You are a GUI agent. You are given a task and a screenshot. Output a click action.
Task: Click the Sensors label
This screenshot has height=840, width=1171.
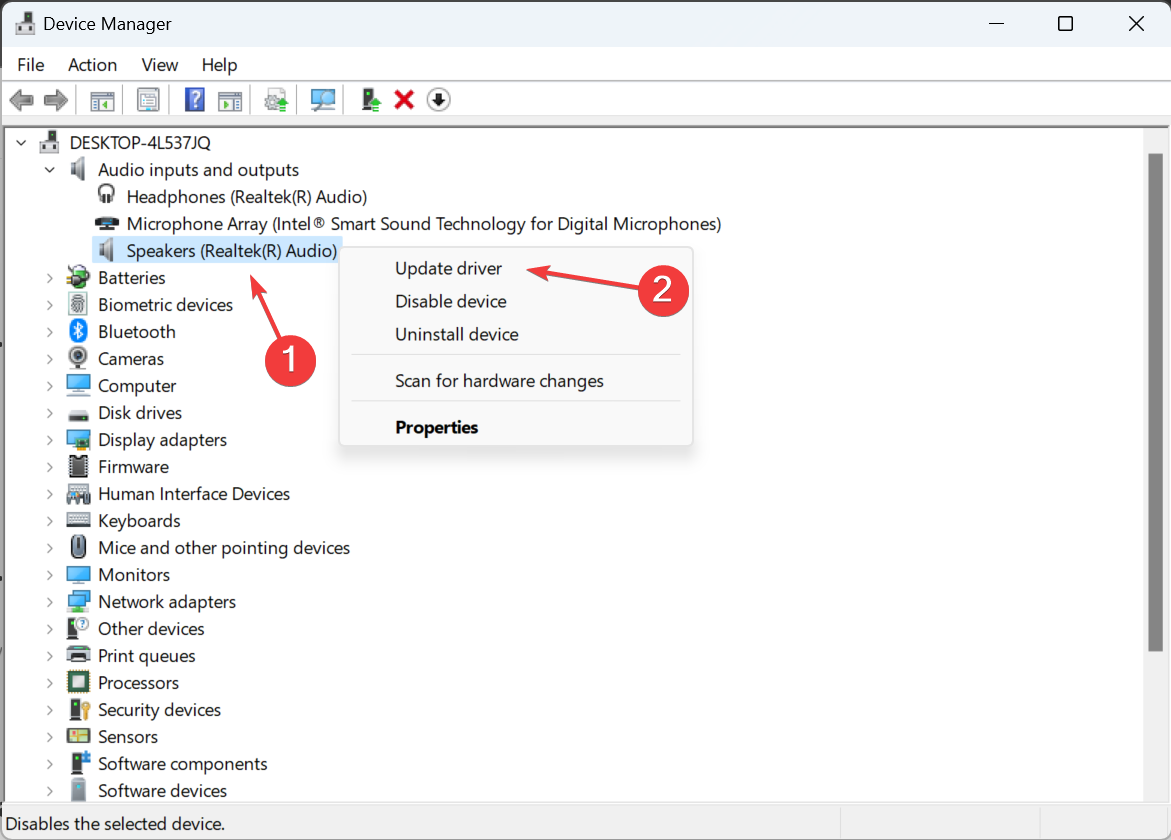pos(128,737)
